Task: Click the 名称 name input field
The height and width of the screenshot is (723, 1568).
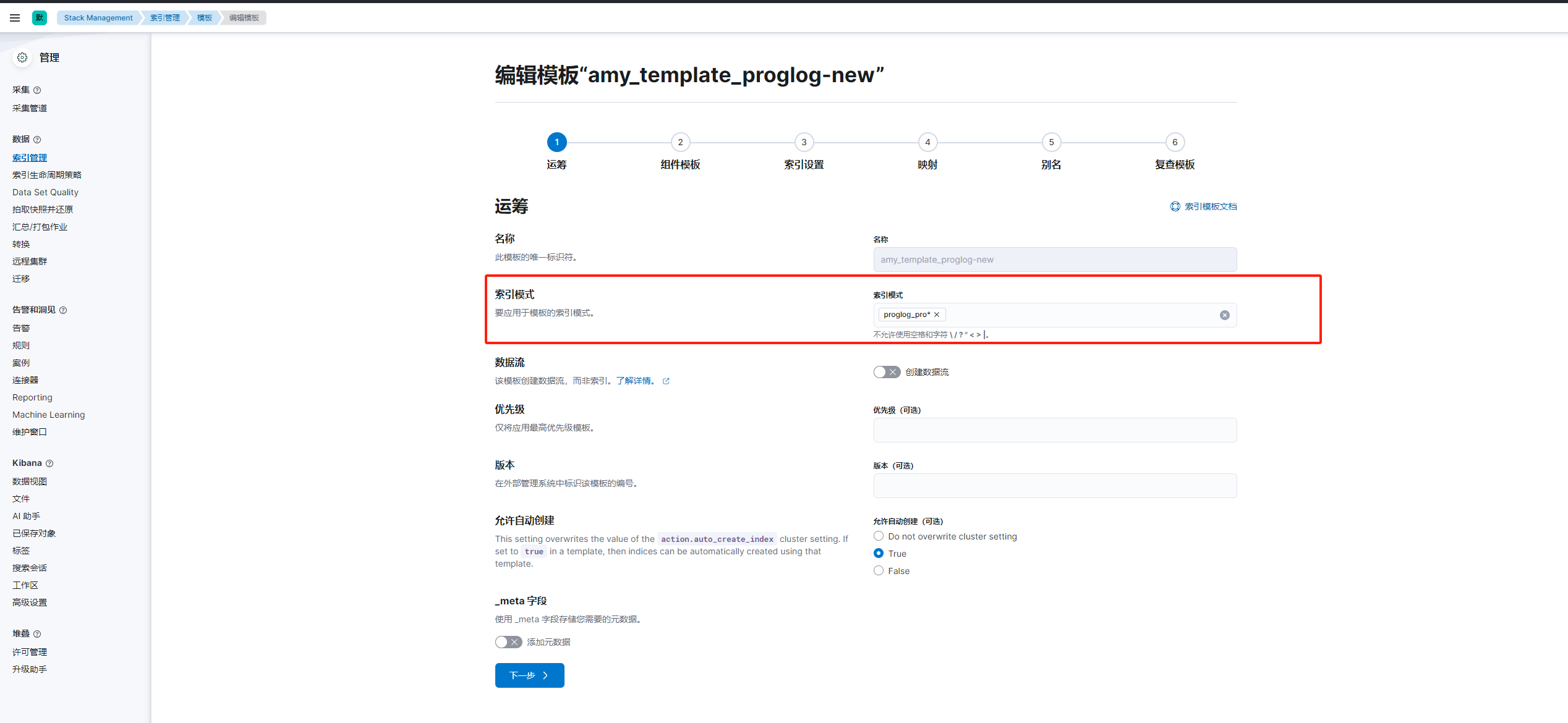Action: pos(1054,260)
